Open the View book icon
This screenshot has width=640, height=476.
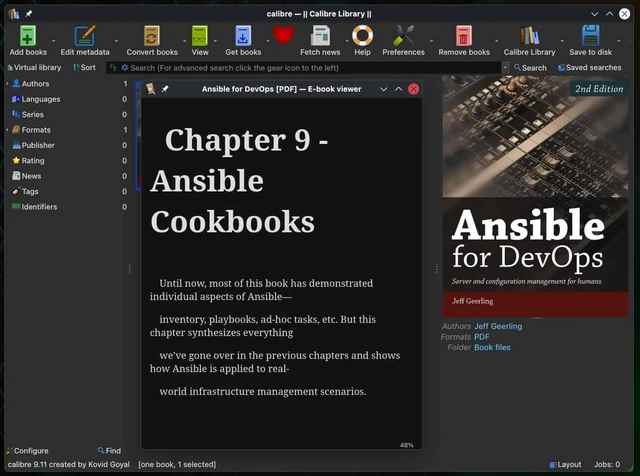point(200,36)
